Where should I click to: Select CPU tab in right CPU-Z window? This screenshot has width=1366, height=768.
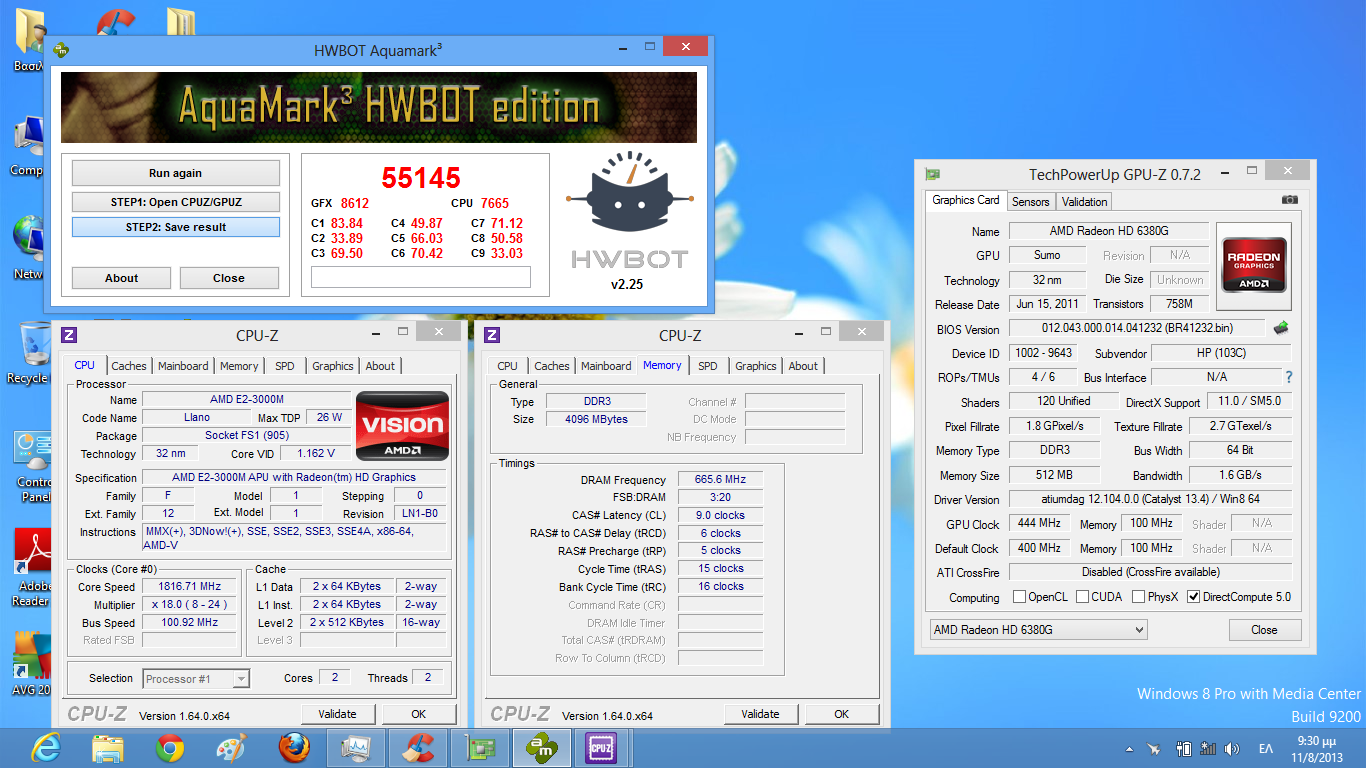pos(508,366)
